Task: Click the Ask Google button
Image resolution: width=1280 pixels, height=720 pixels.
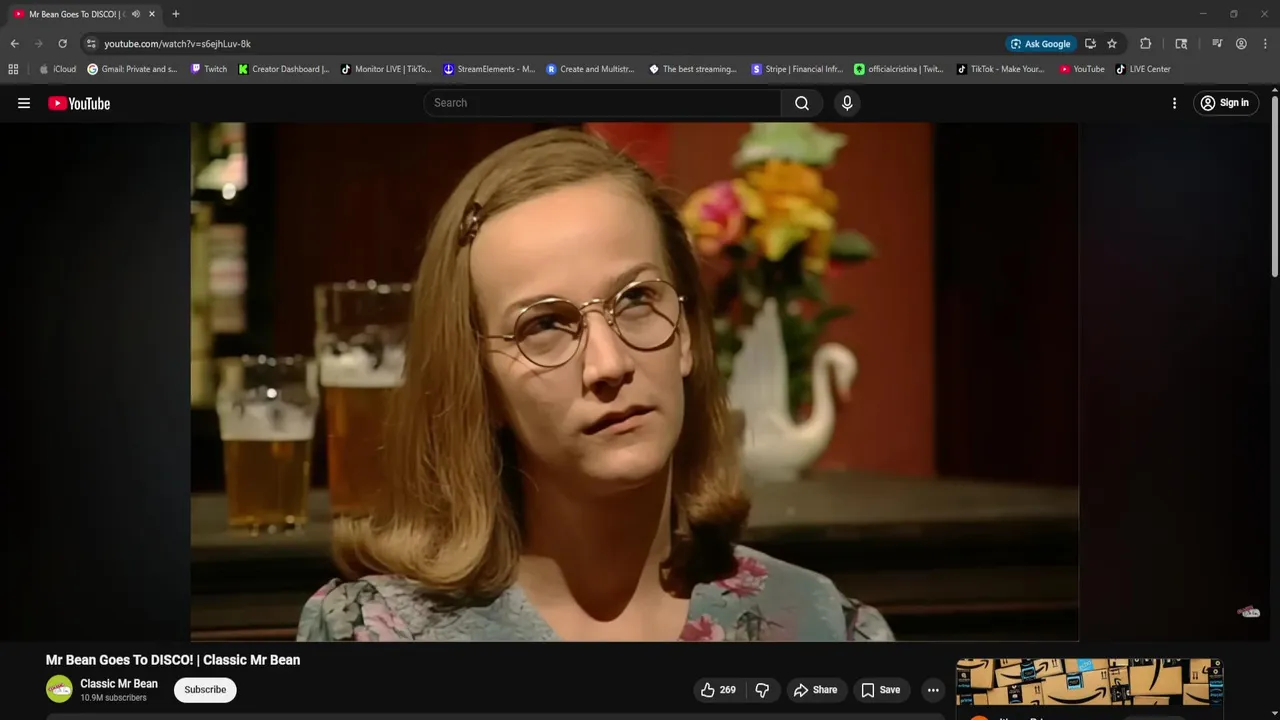Action: (1041, 44)
